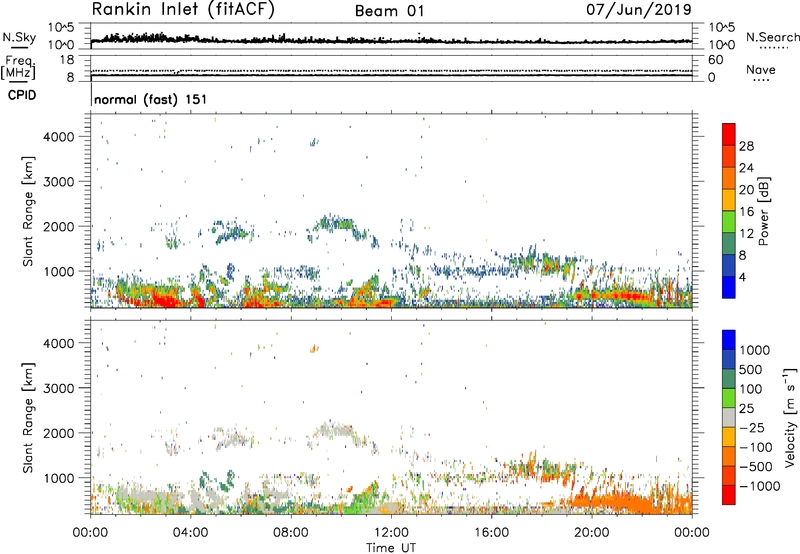Click the '4' Power colorbar value
The width and height of the screenshot is (800, 554).
click(x=743, y=278)
